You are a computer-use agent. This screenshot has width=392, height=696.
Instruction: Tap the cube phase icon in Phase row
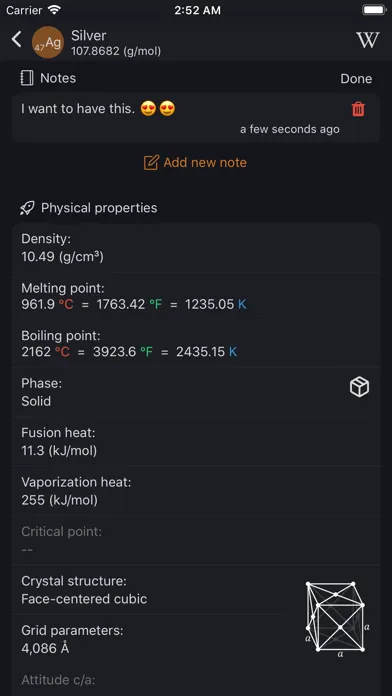pyautogui.click(x=359, y=387)
